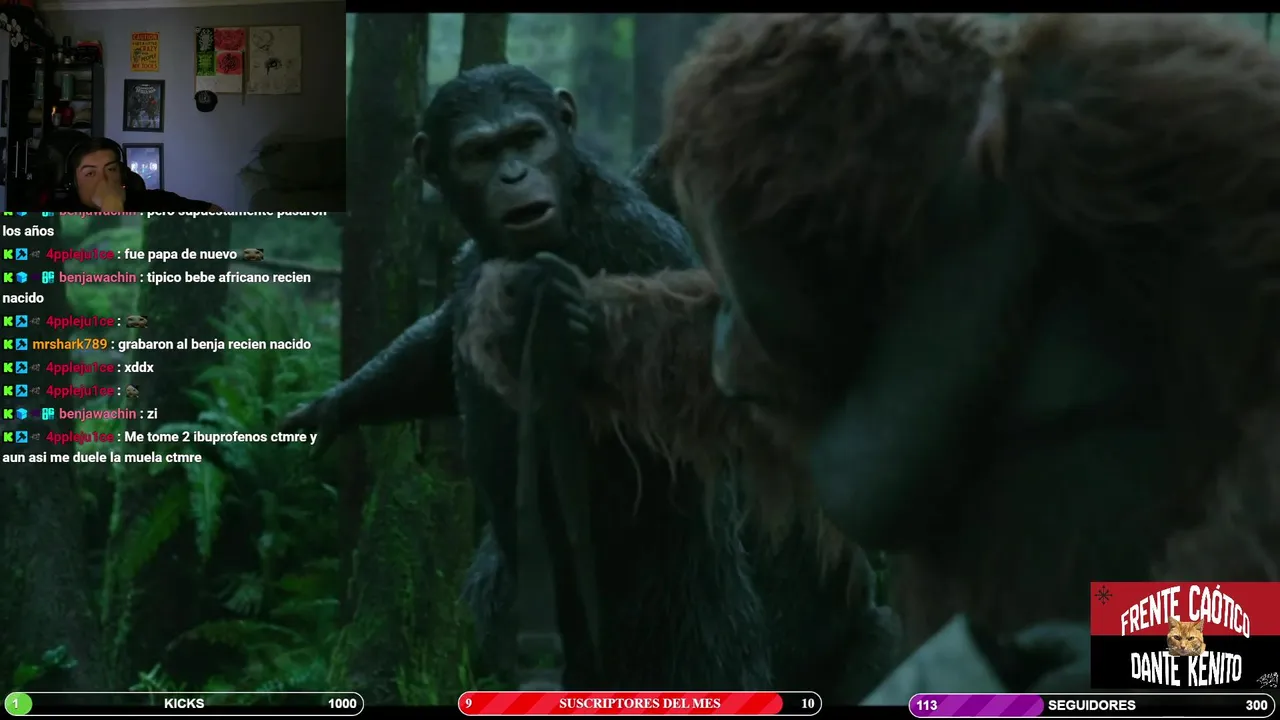Click the 'FRENTE CAÓTICO DANTE KENITO' banner

[x=1185, y=636]
